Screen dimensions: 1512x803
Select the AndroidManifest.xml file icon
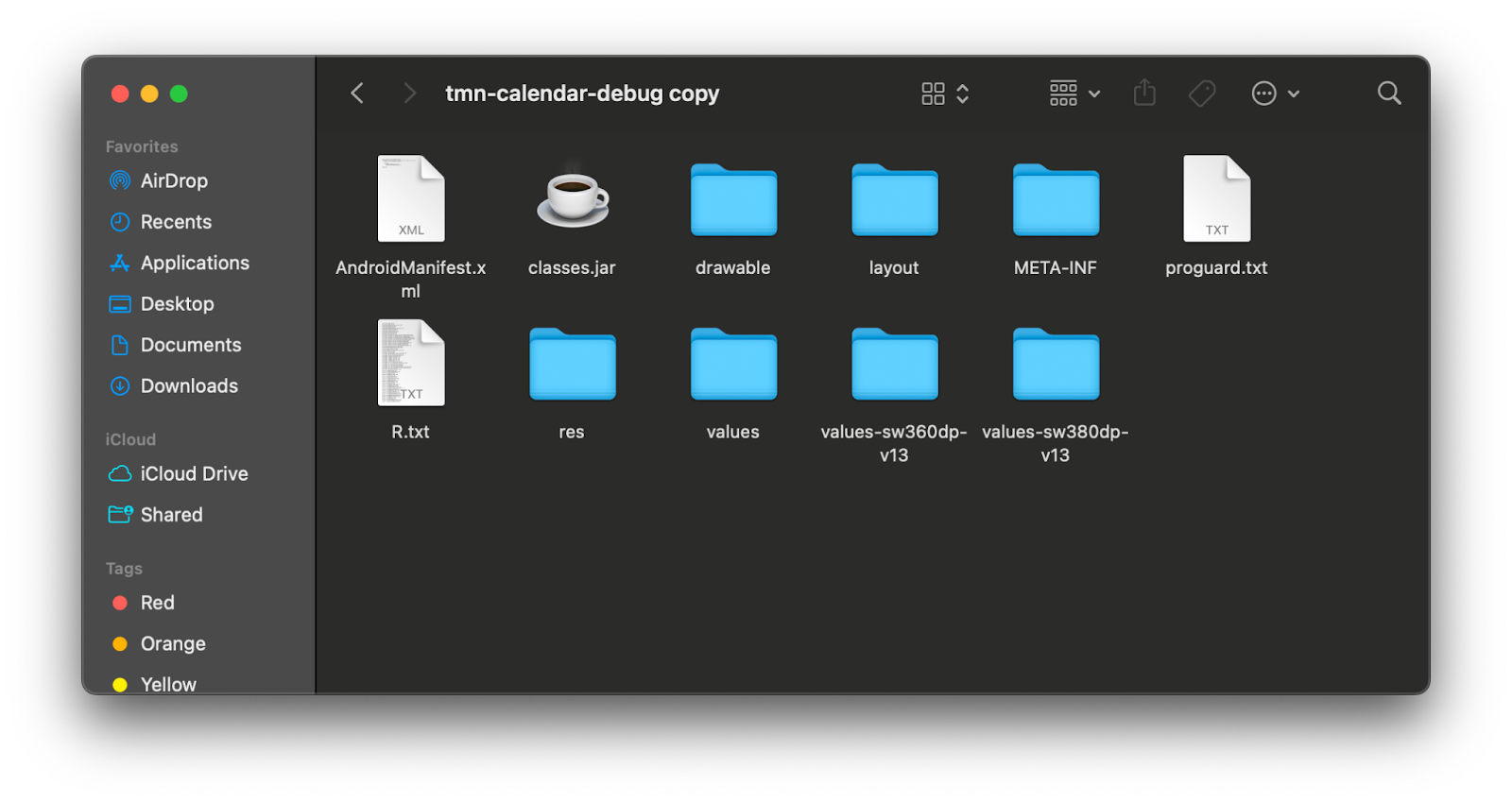(411, 198)
